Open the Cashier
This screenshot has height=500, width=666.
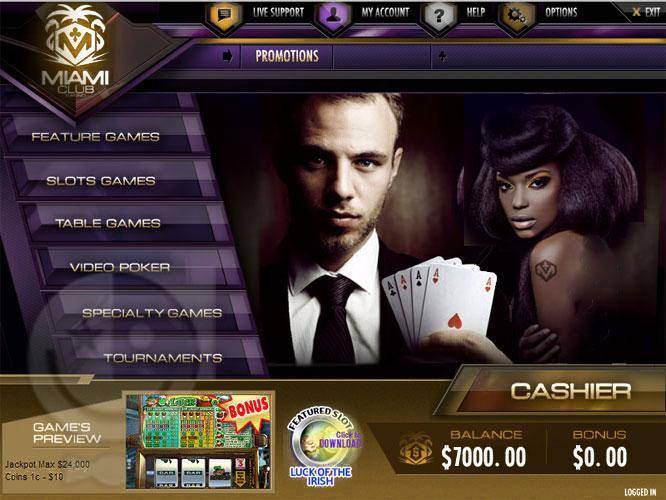[x=571, y=391]
